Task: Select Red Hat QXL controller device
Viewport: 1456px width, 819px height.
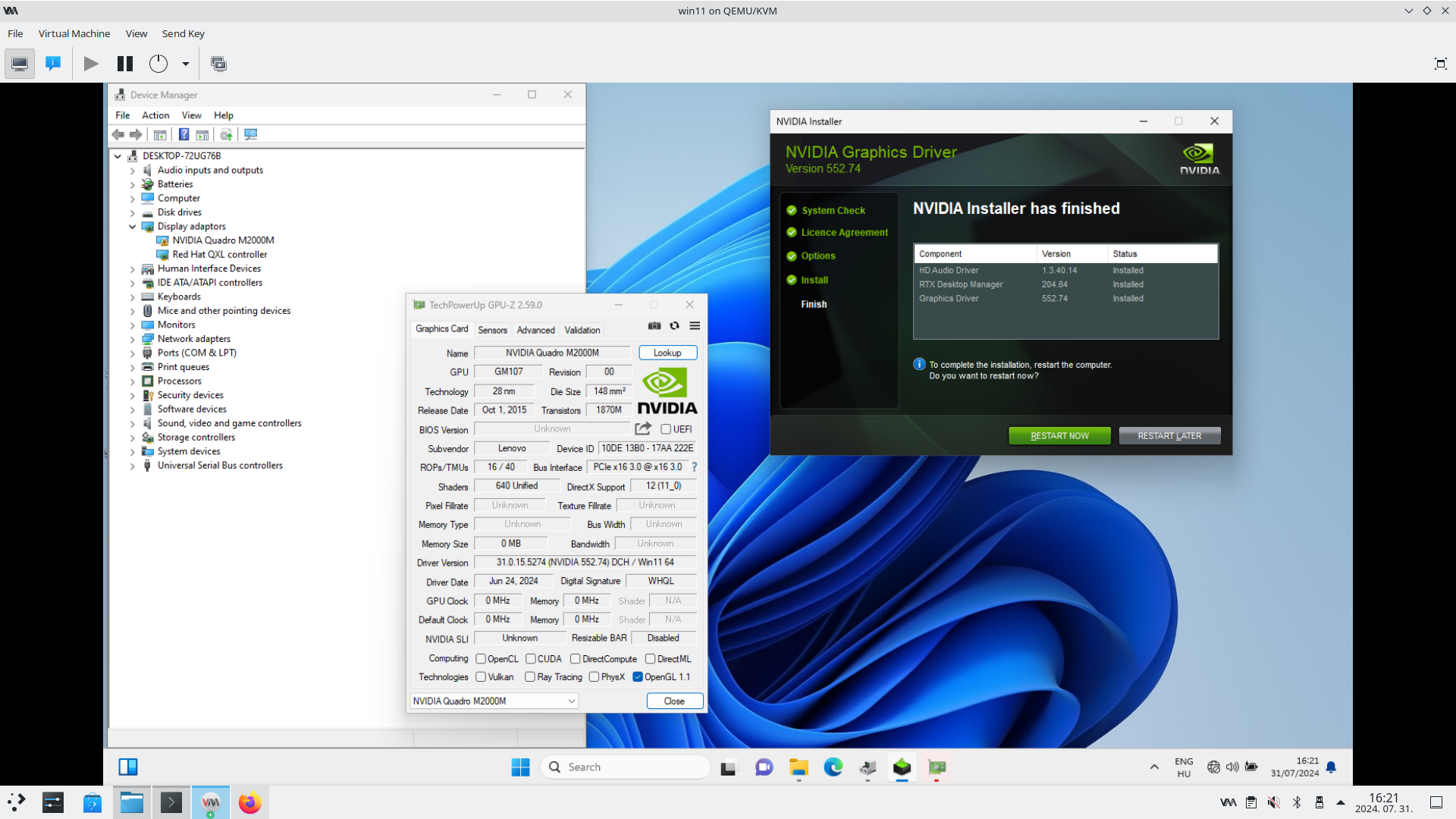Action: (x=220, y=255)
